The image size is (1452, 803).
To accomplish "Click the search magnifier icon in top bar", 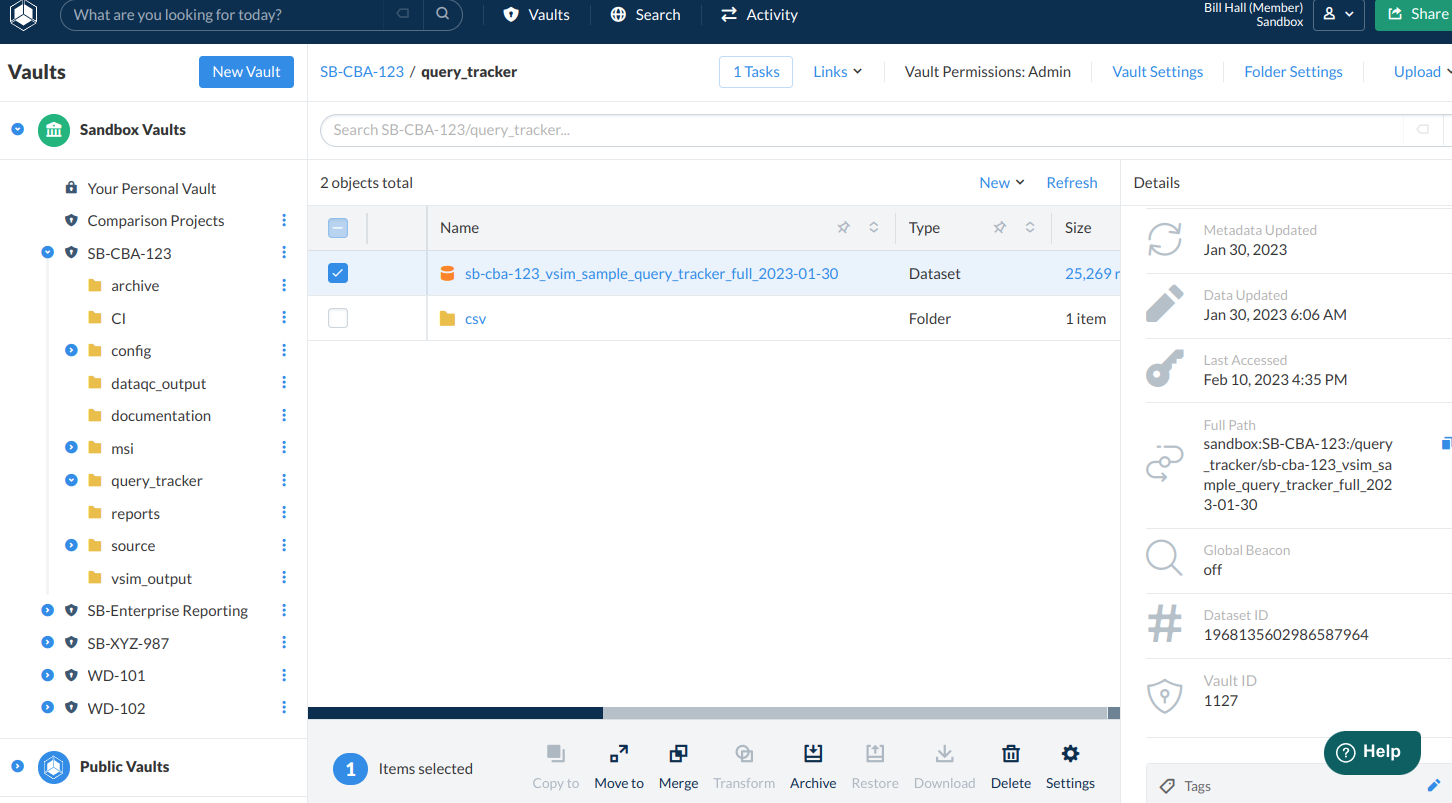I will pyautogui.click(x=442, y=15).
